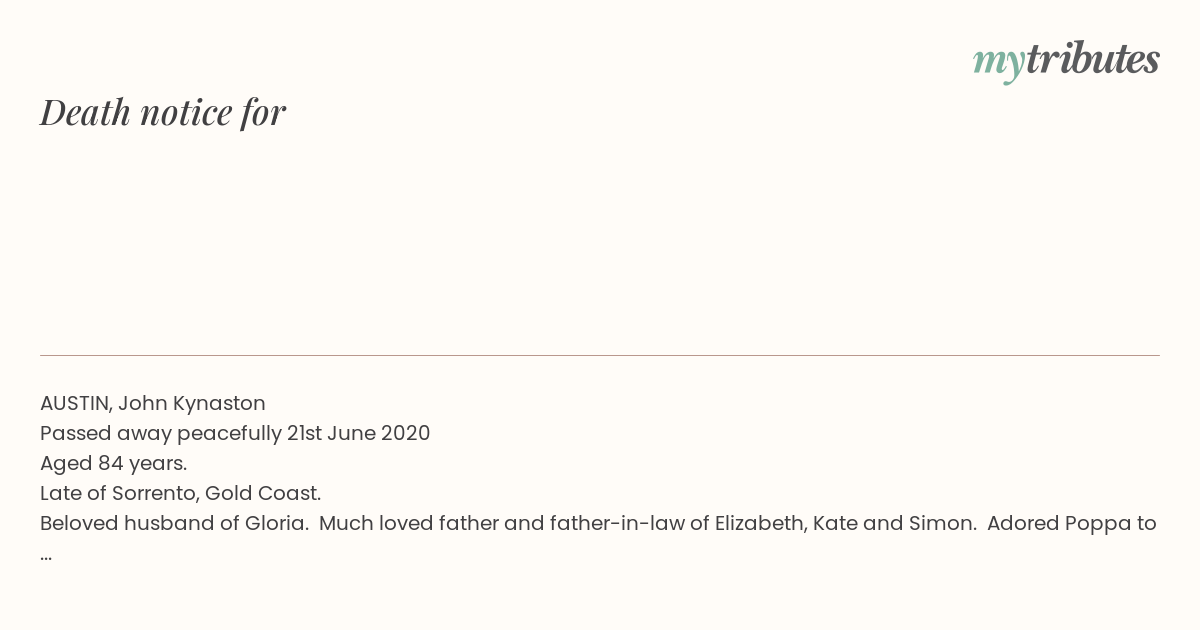Click the word 'Gloria' in the notice

[274, 523]
